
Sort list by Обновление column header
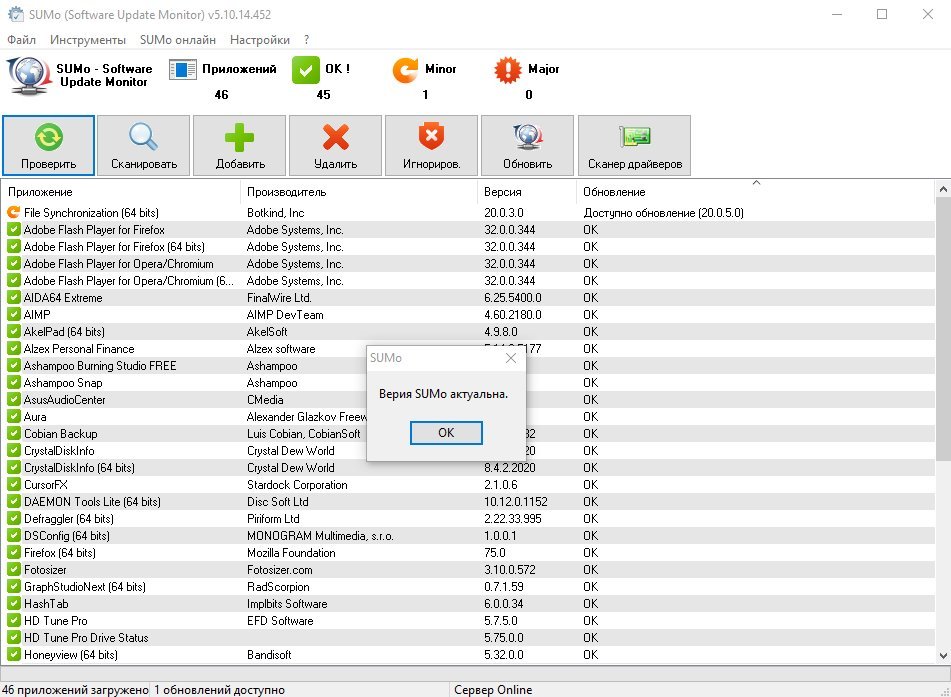click(614, 192)
